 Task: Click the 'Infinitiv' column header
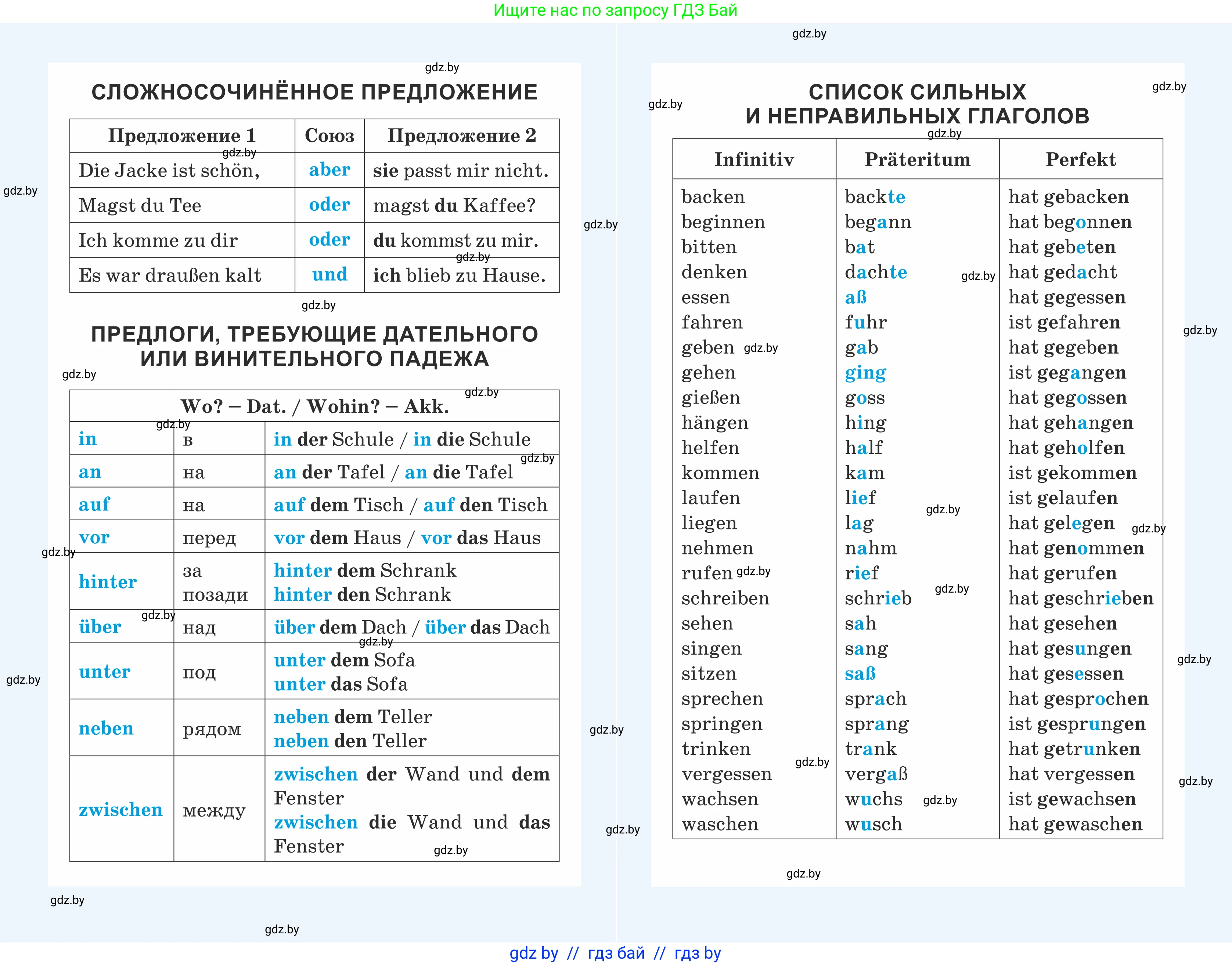(x=754, y=159)
